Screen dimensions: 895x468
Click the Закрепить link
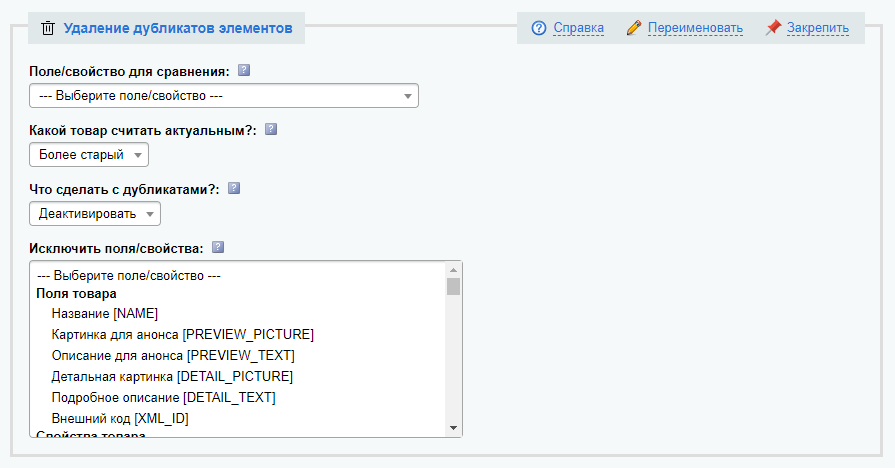point(817,28)
